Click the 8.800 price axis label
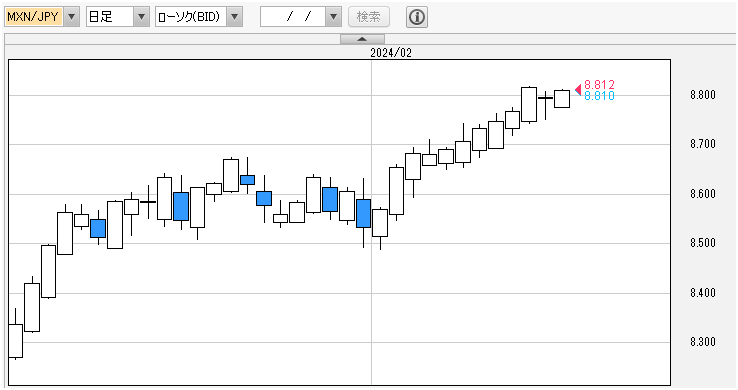 (x=703, y=95)
